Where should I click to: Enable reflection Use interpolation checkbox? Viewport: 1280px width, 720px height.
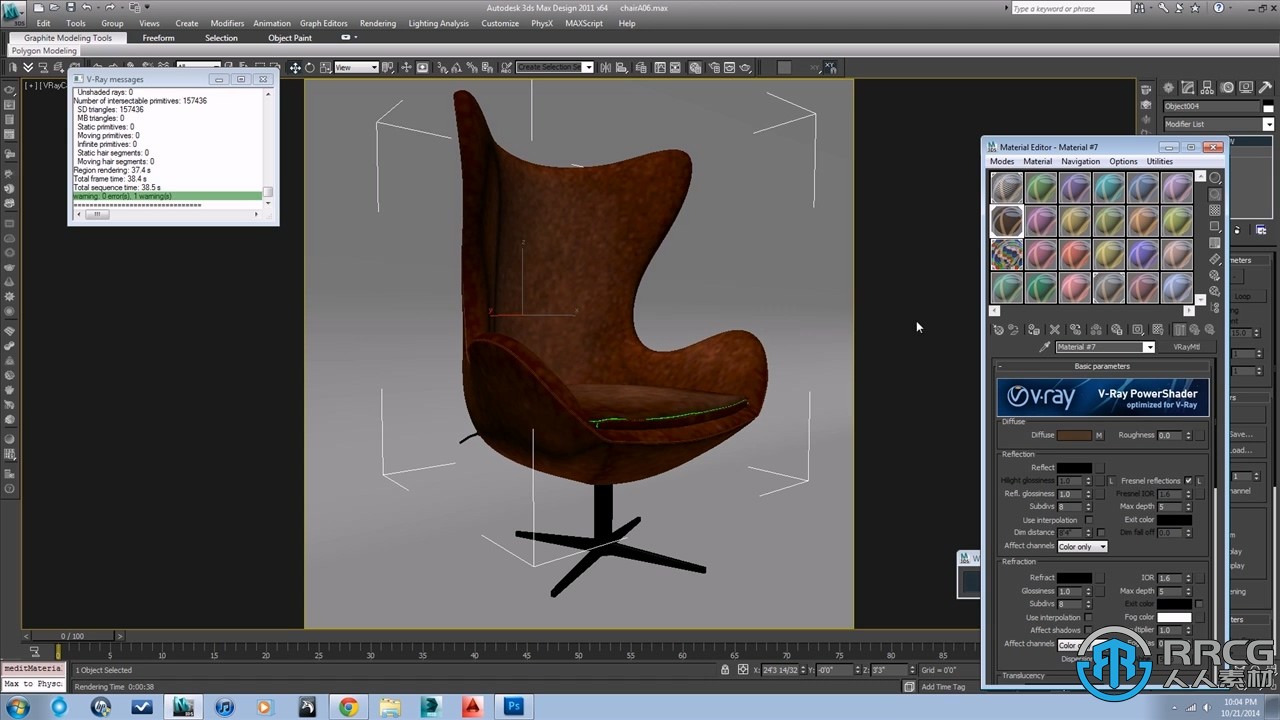[x=1088, y=520]
